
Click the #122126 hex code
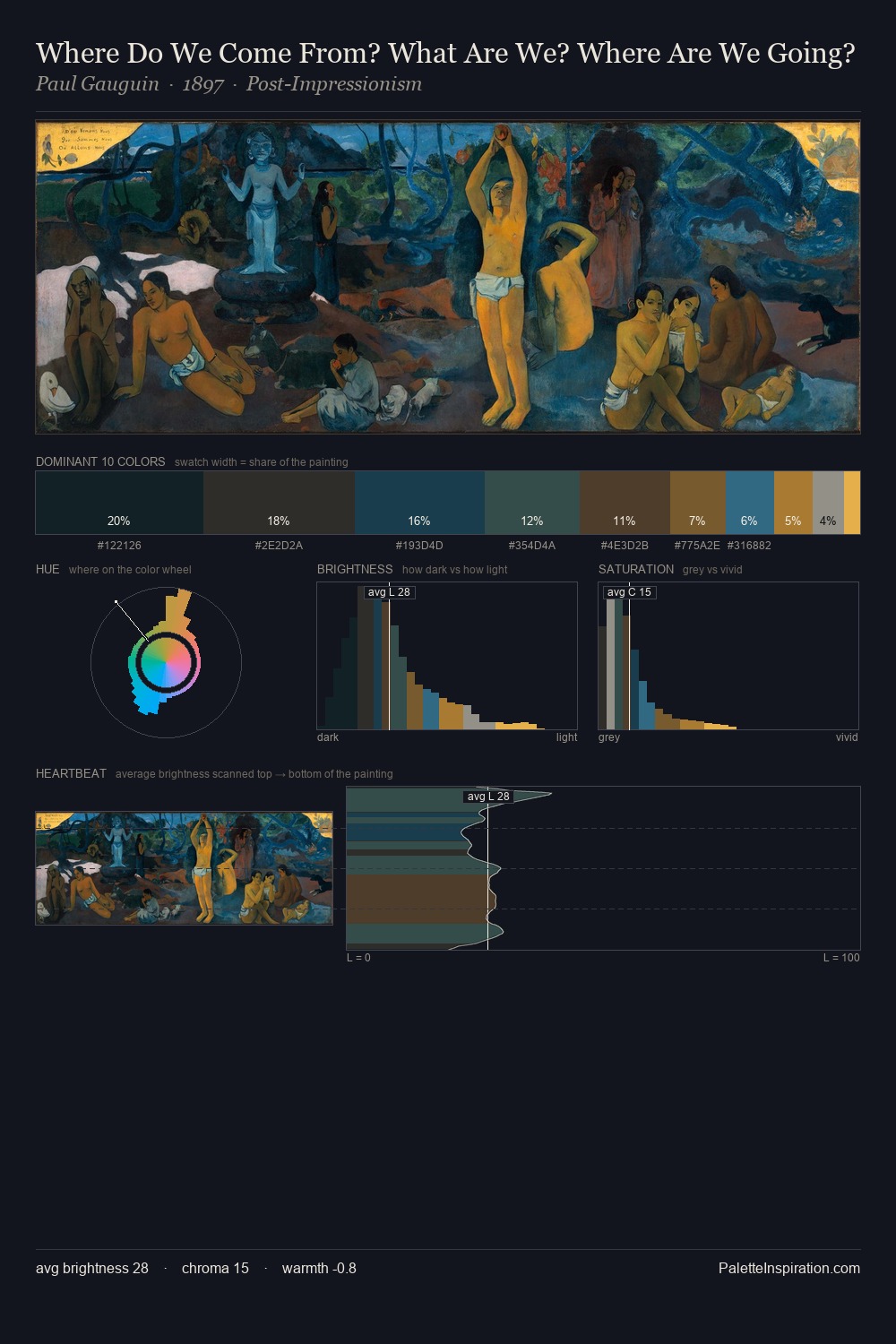119,545
